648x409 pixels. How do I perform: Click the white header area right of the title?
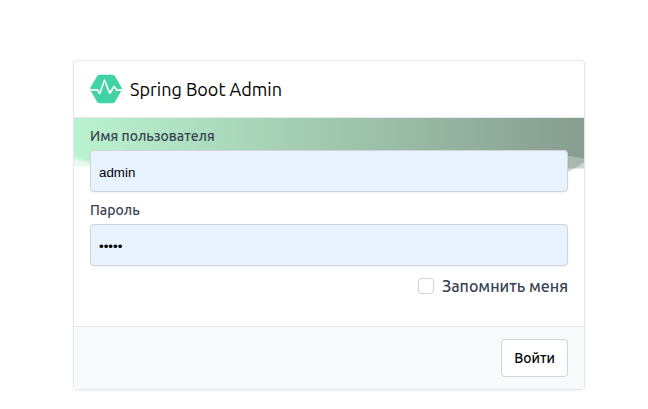(x=430, y=90)
